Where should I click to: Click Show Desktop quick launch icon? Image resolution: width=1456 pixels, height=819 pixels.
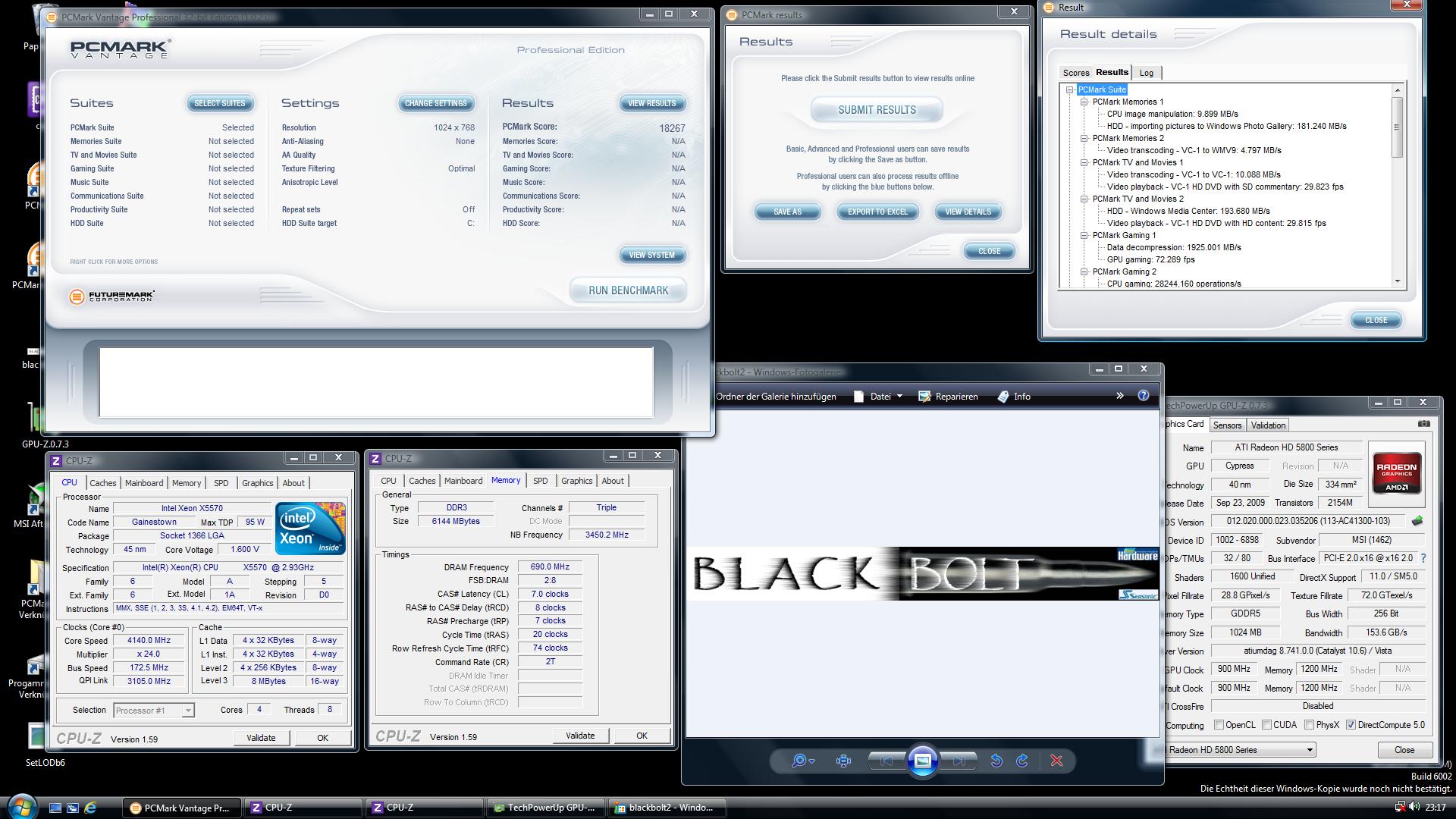click(55, 808)
